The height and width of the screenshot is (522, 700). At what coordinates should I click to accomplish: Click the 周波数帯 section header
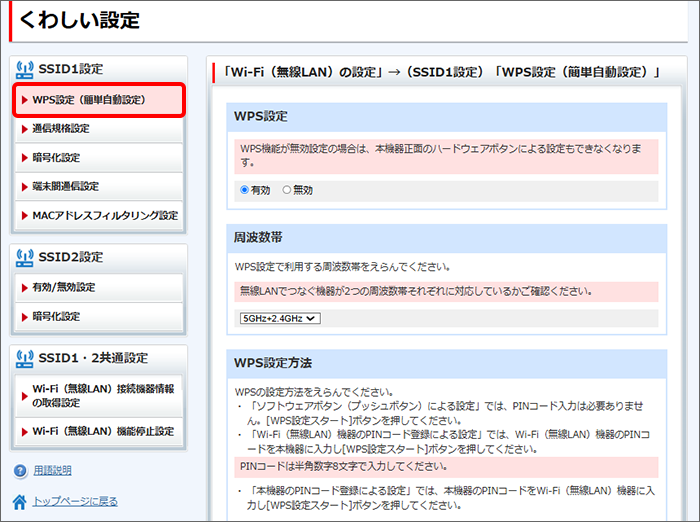(446, 238)
